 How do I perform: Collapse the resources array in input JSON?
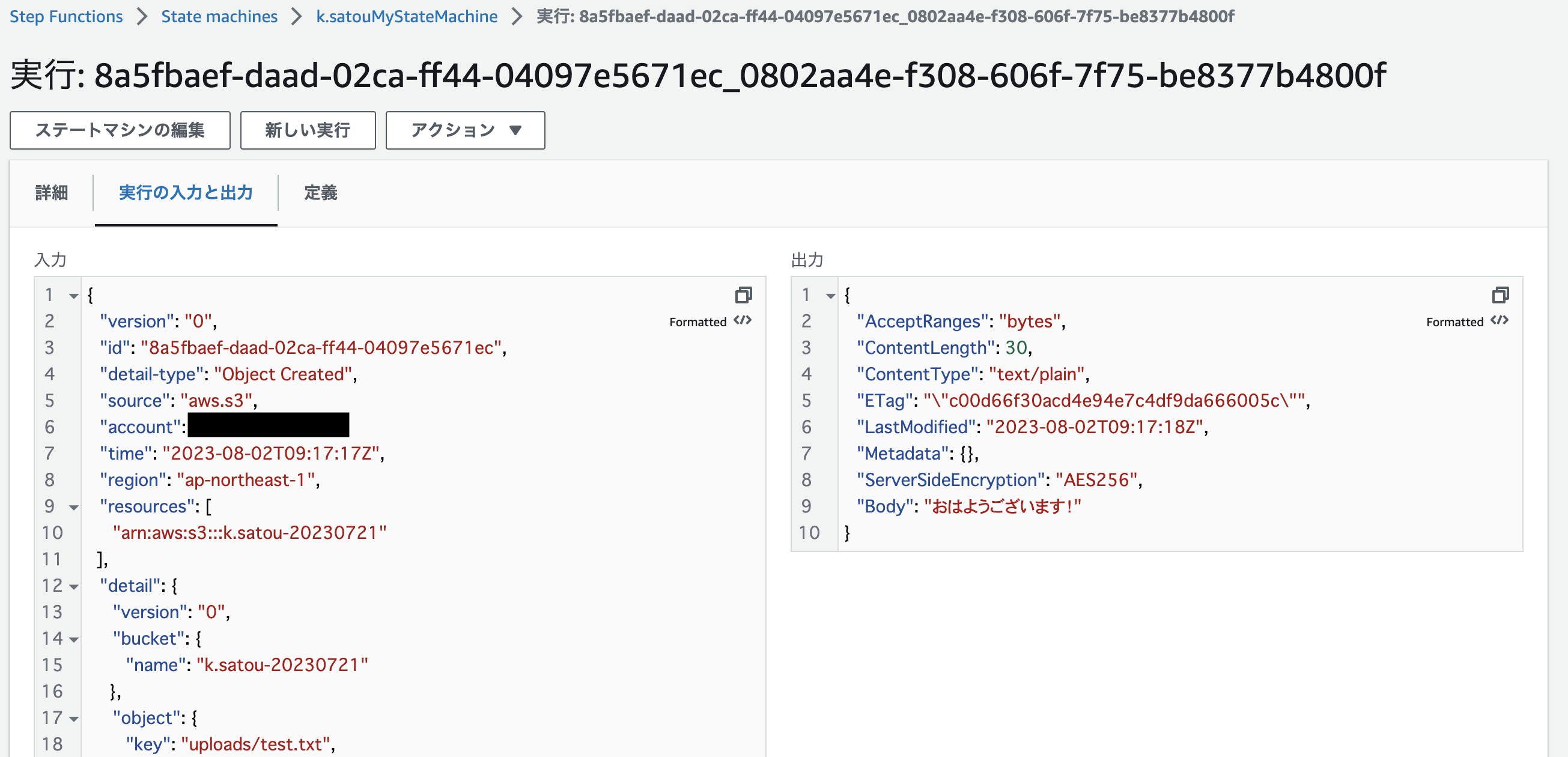pos(73,507)
